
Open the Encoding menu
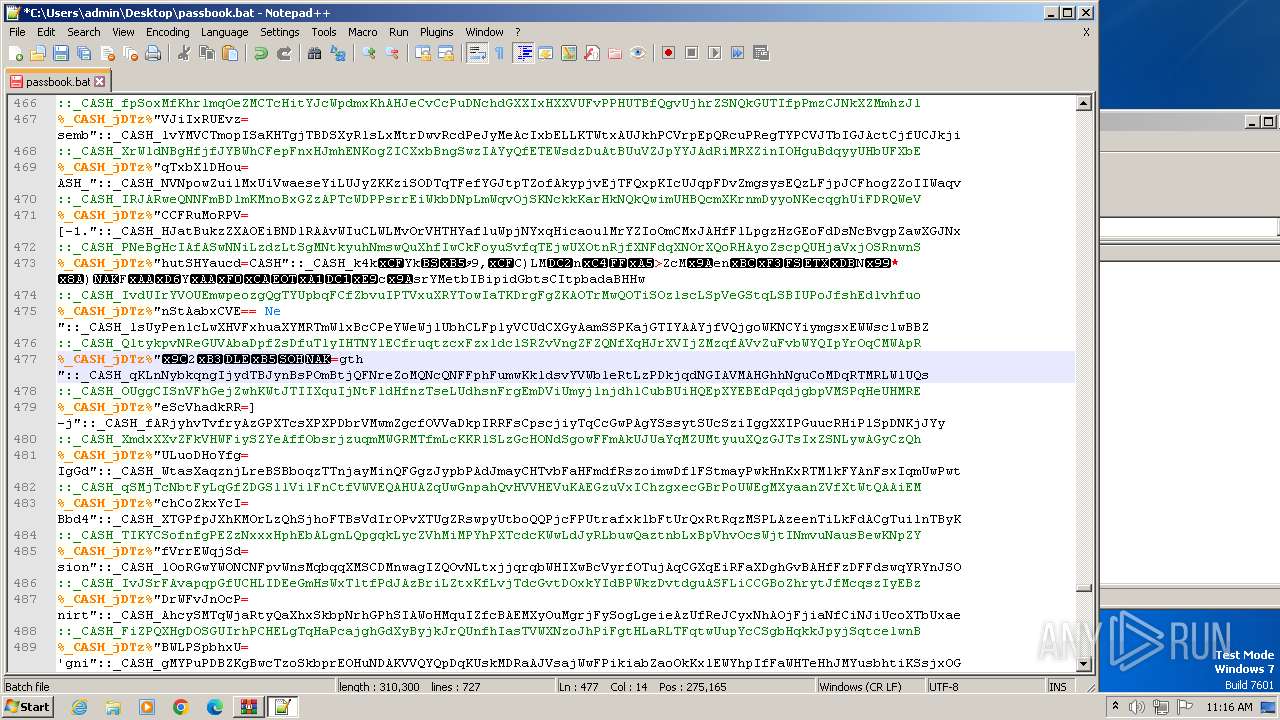click(x=168, y=32)
